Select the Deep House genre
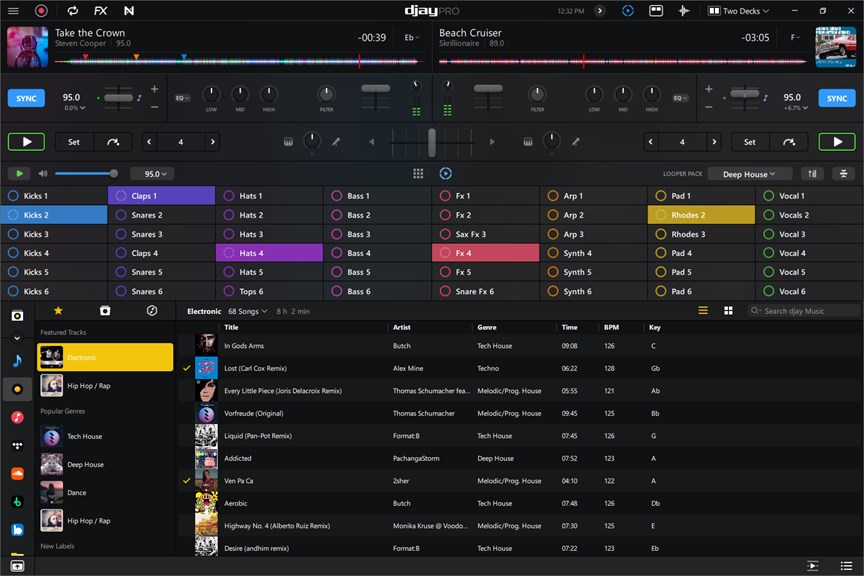 (x=105, y=465)
